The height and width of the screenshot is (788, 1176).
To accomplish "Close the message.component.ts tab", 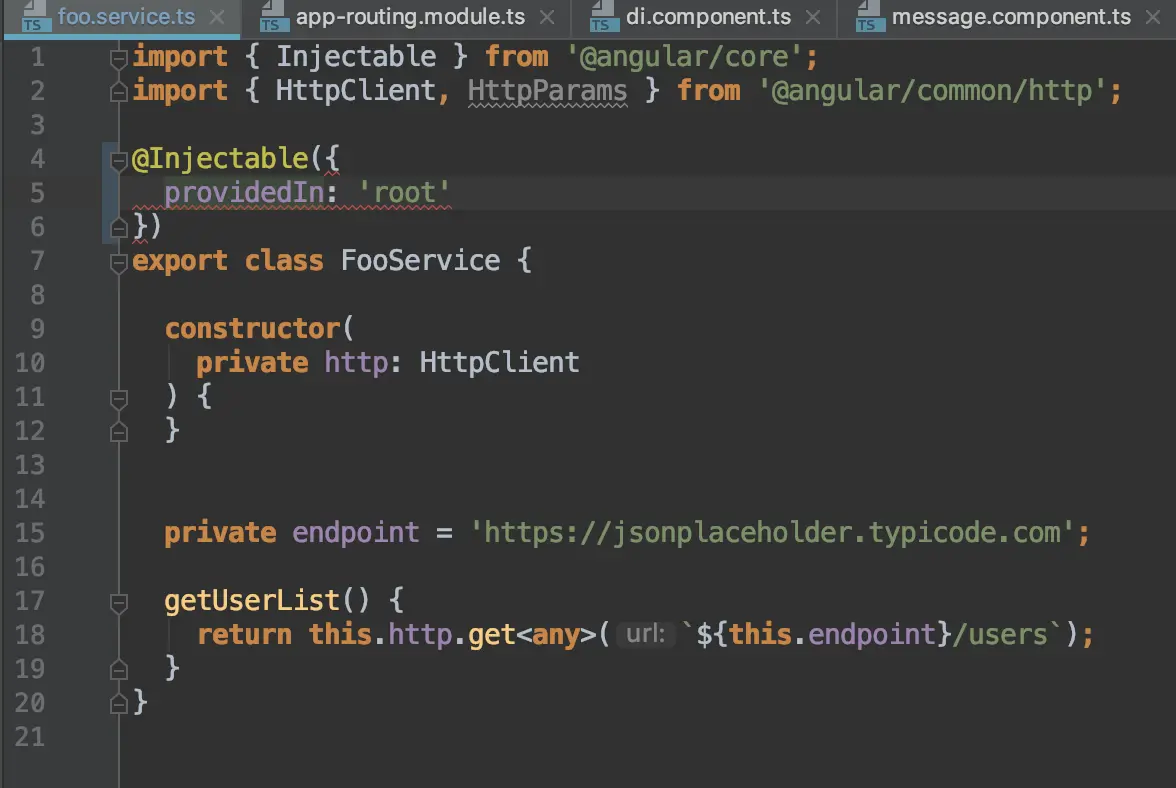I will click(1154, 16).
